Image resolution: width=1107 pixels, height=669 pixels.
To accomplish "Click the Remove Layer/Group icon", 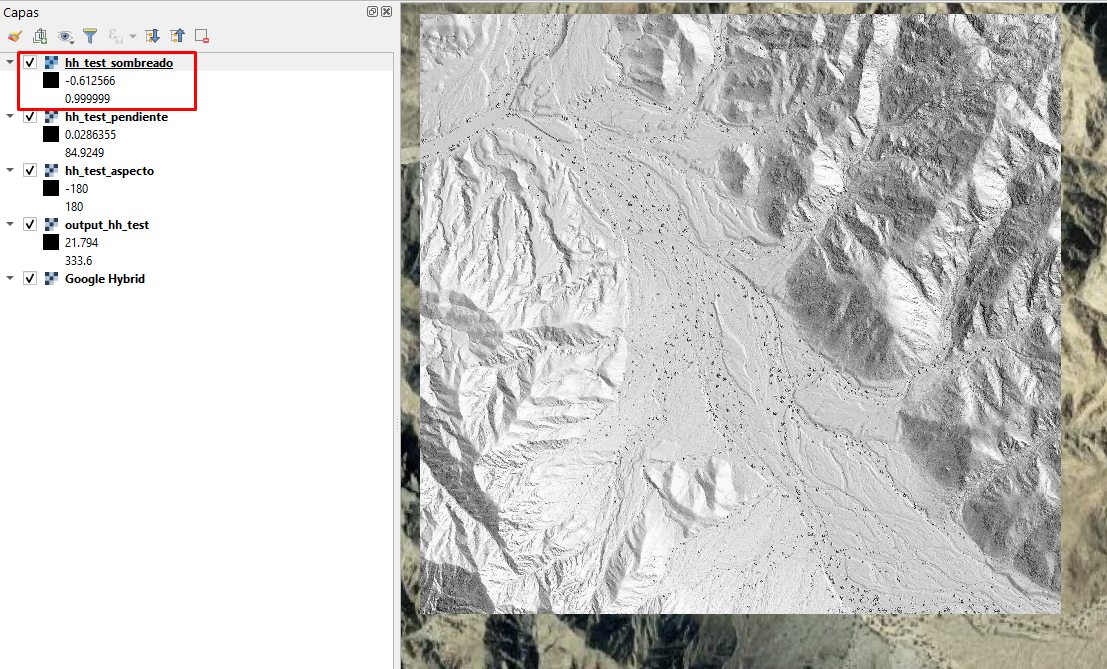I will point(201,35).
